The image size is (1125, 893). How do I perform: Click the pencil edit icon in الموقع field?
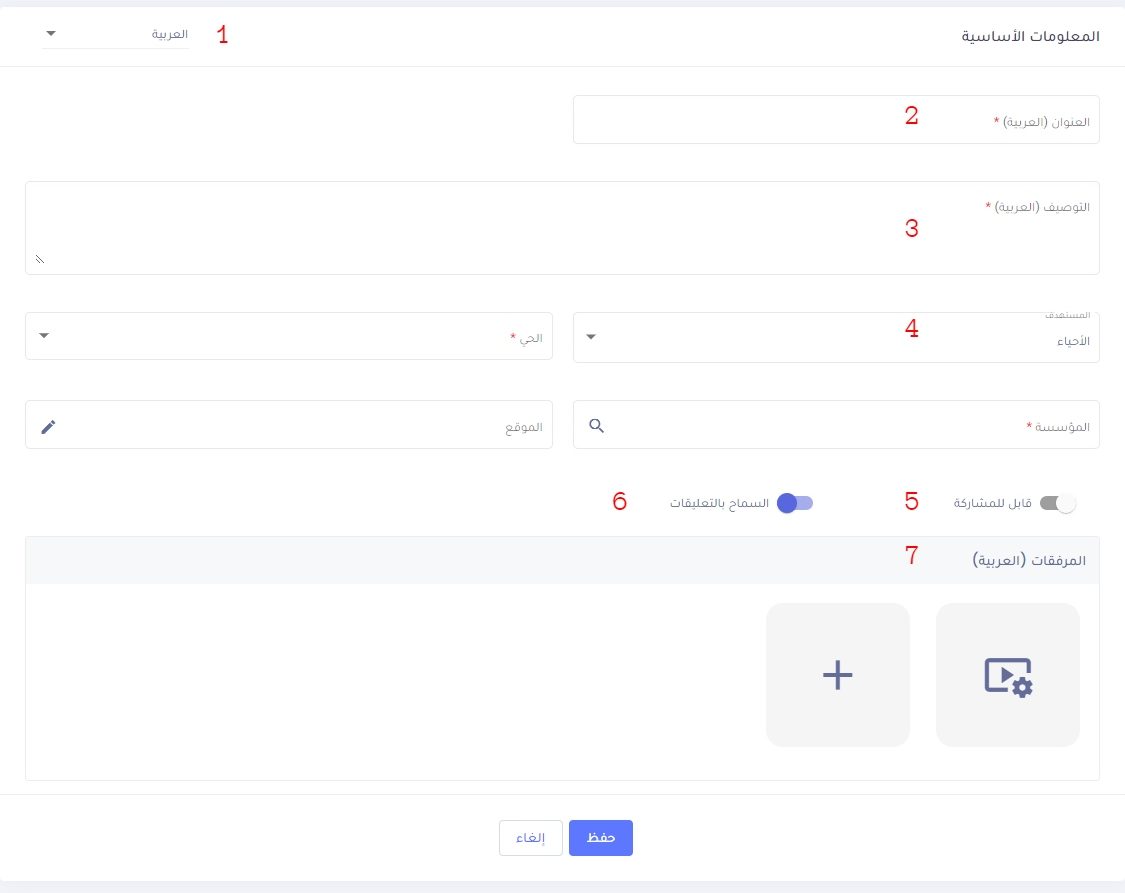(48, 427)
